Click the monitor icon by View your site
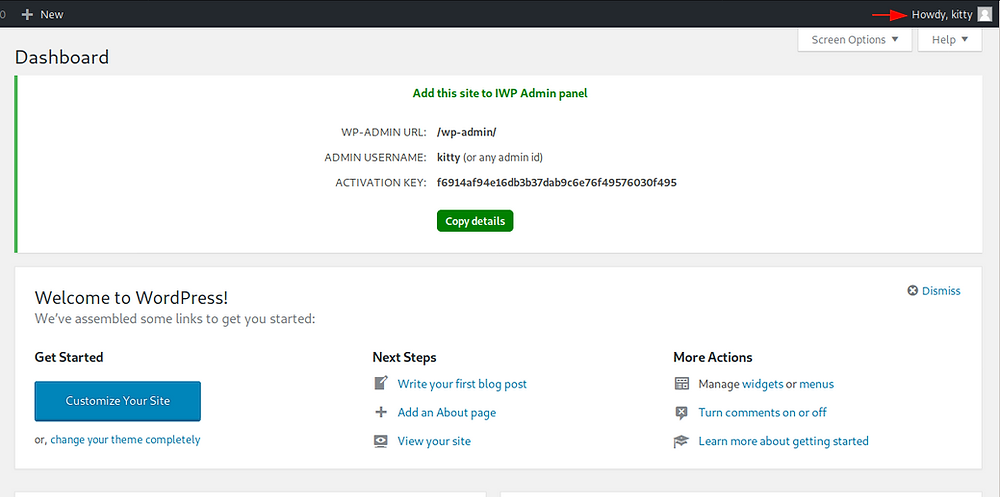This screenshot has height=497, width=1000. (x=381, y=441)
